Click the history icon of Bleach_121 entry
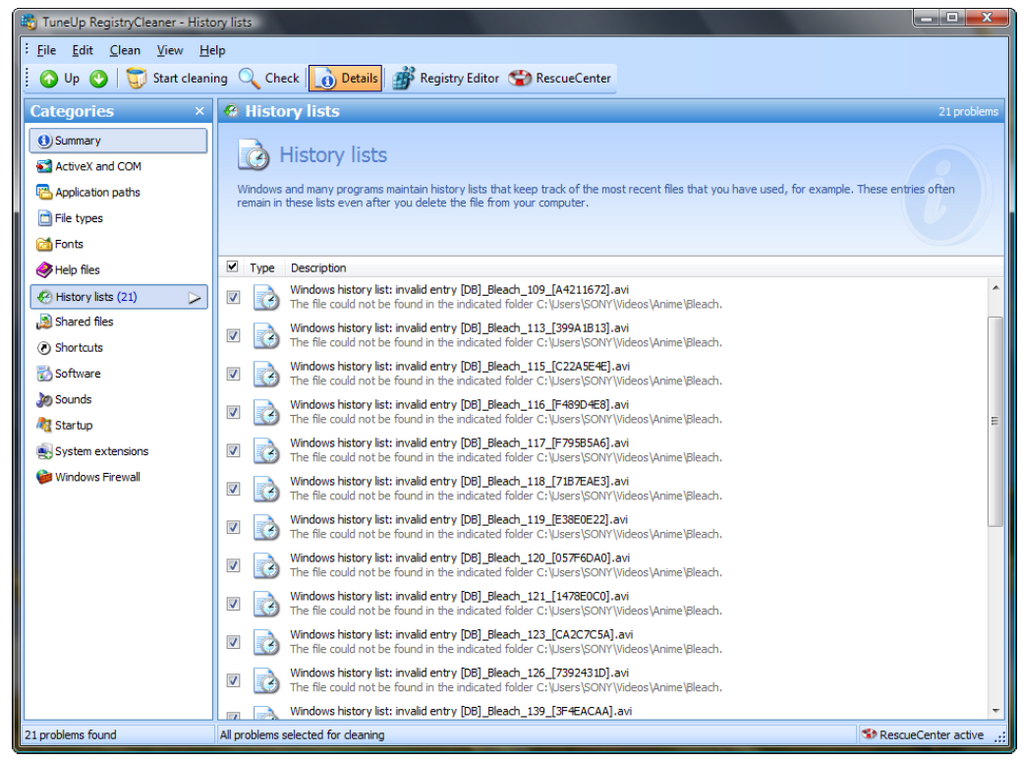 pyautogui.click(x=266, y=604)
